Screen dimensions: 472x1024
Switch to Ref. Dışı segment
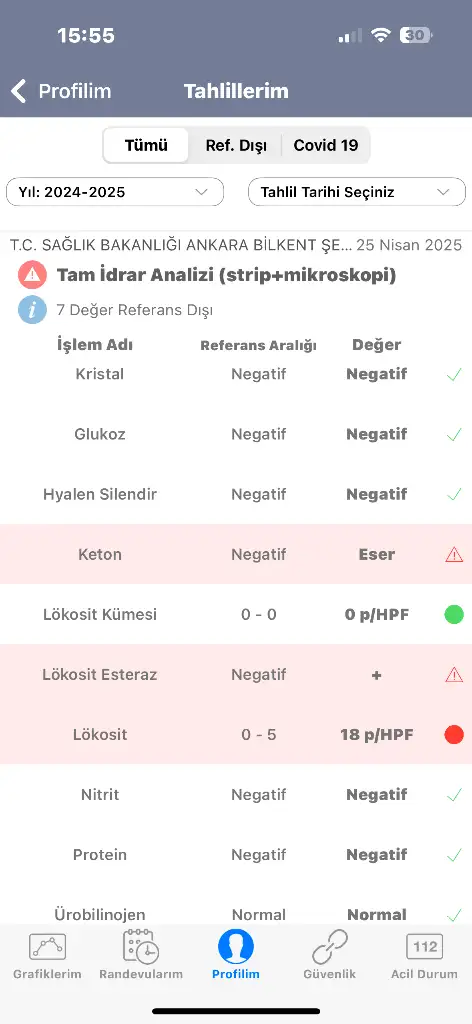coord(236,145)
